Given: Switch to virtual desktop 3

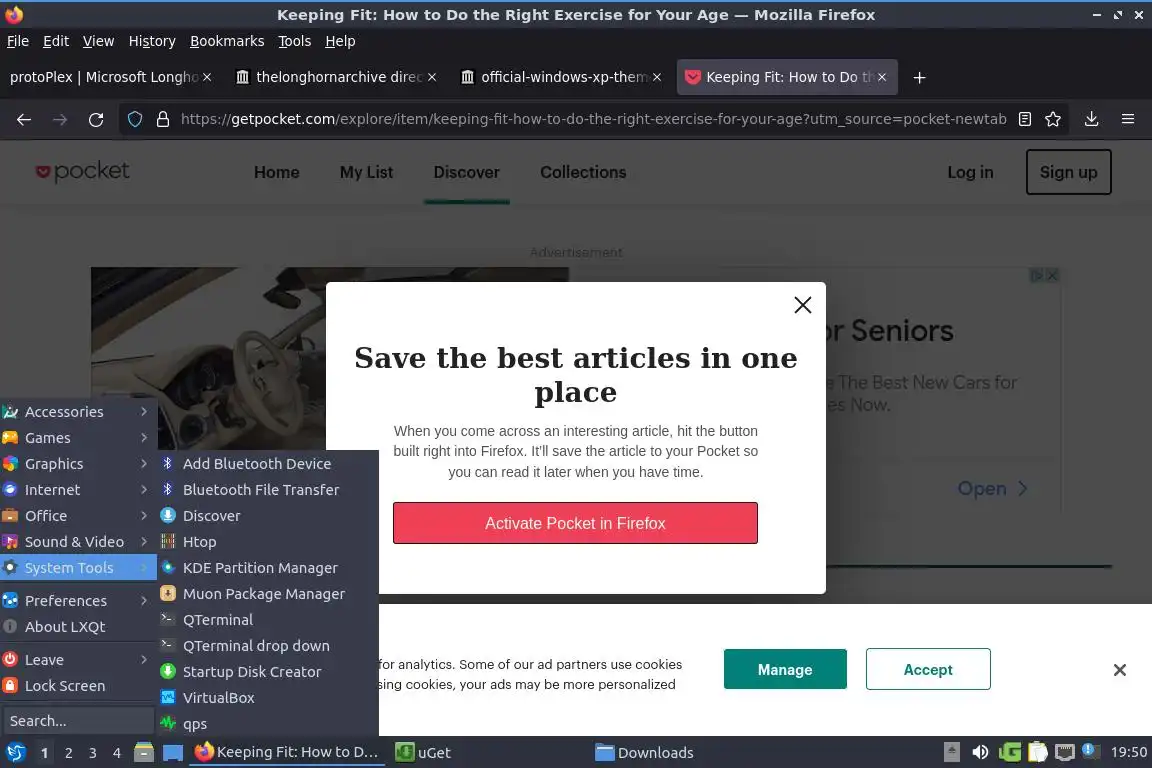Looking at the screenshot, I should [93, 753].
